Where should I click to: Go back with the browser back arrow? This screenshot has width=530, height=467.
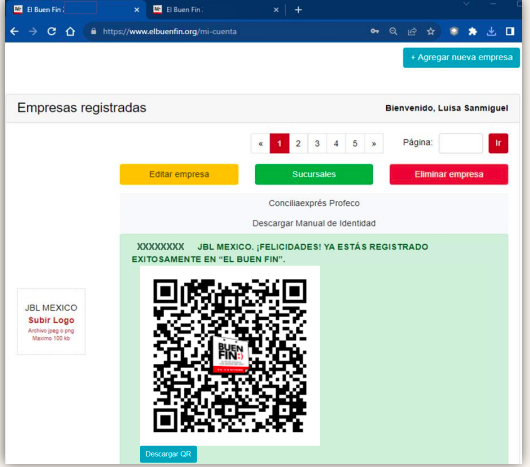tap(14, 31)
